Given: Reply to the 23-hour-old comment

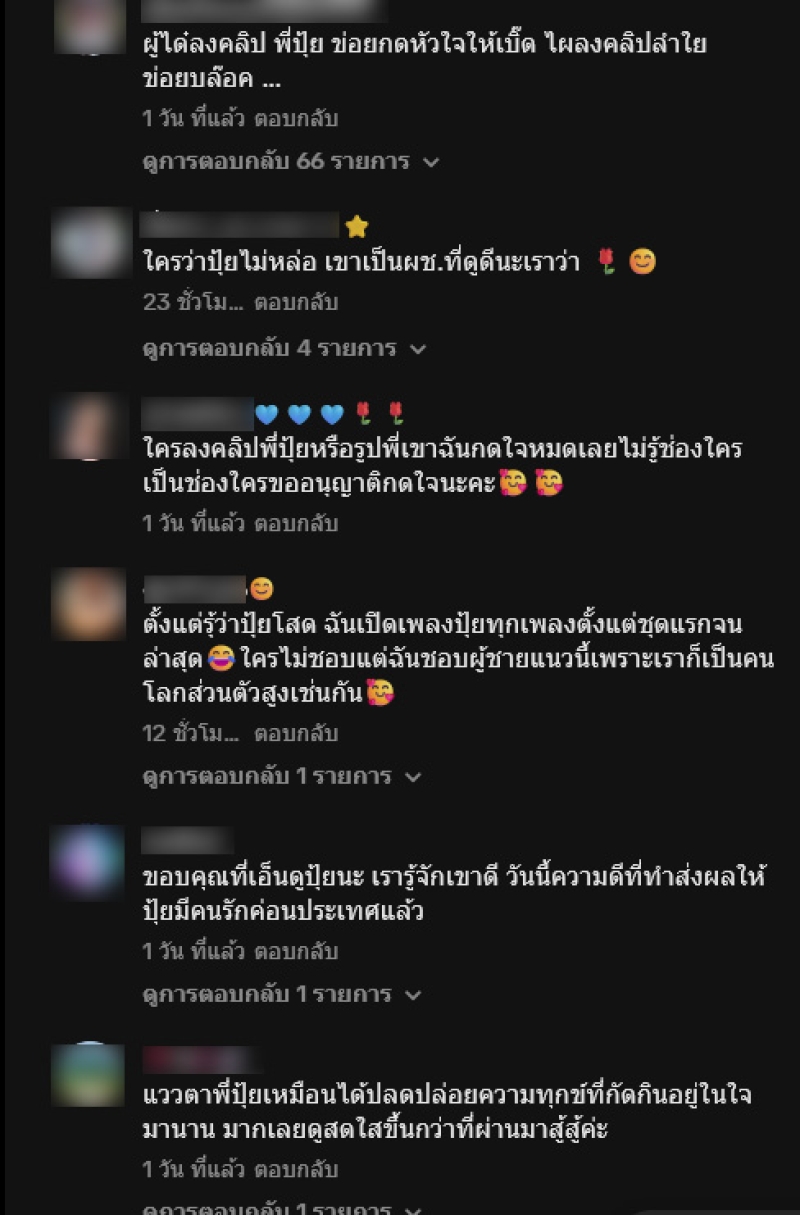Looking at the screenshot, I should [296, 302].
